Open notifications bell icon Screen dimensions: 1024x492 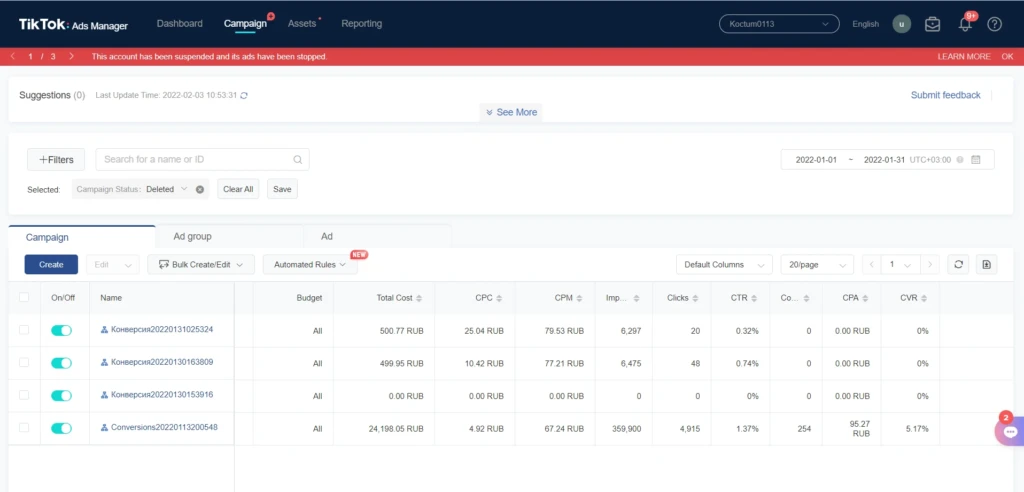coord(965,24)
